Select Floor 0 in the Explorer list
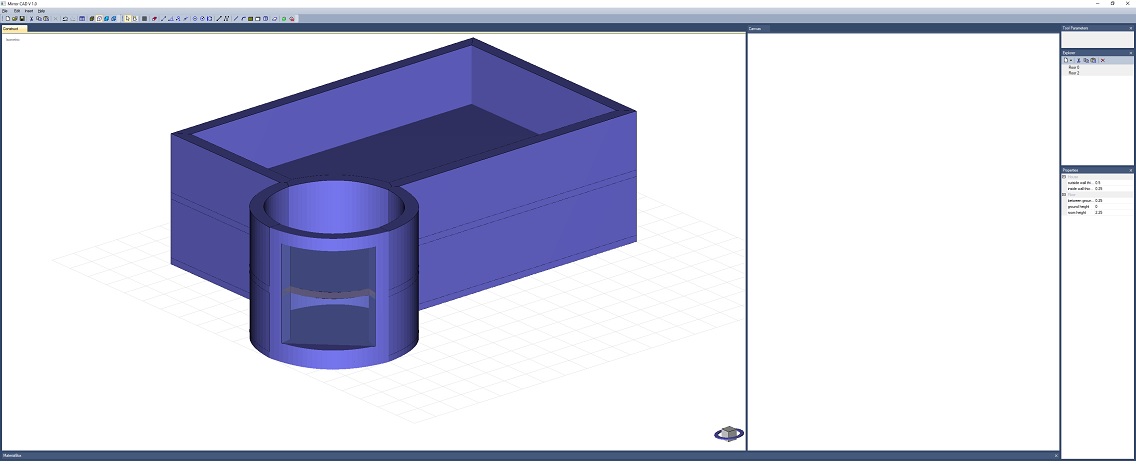This screenshot has height=476, width=1136. point(1074,67)
